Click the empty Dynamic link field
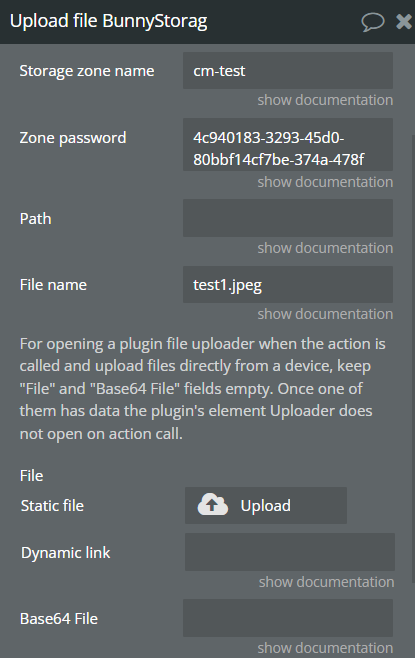This screenshot has height=658, width=415. pos(290,552)
